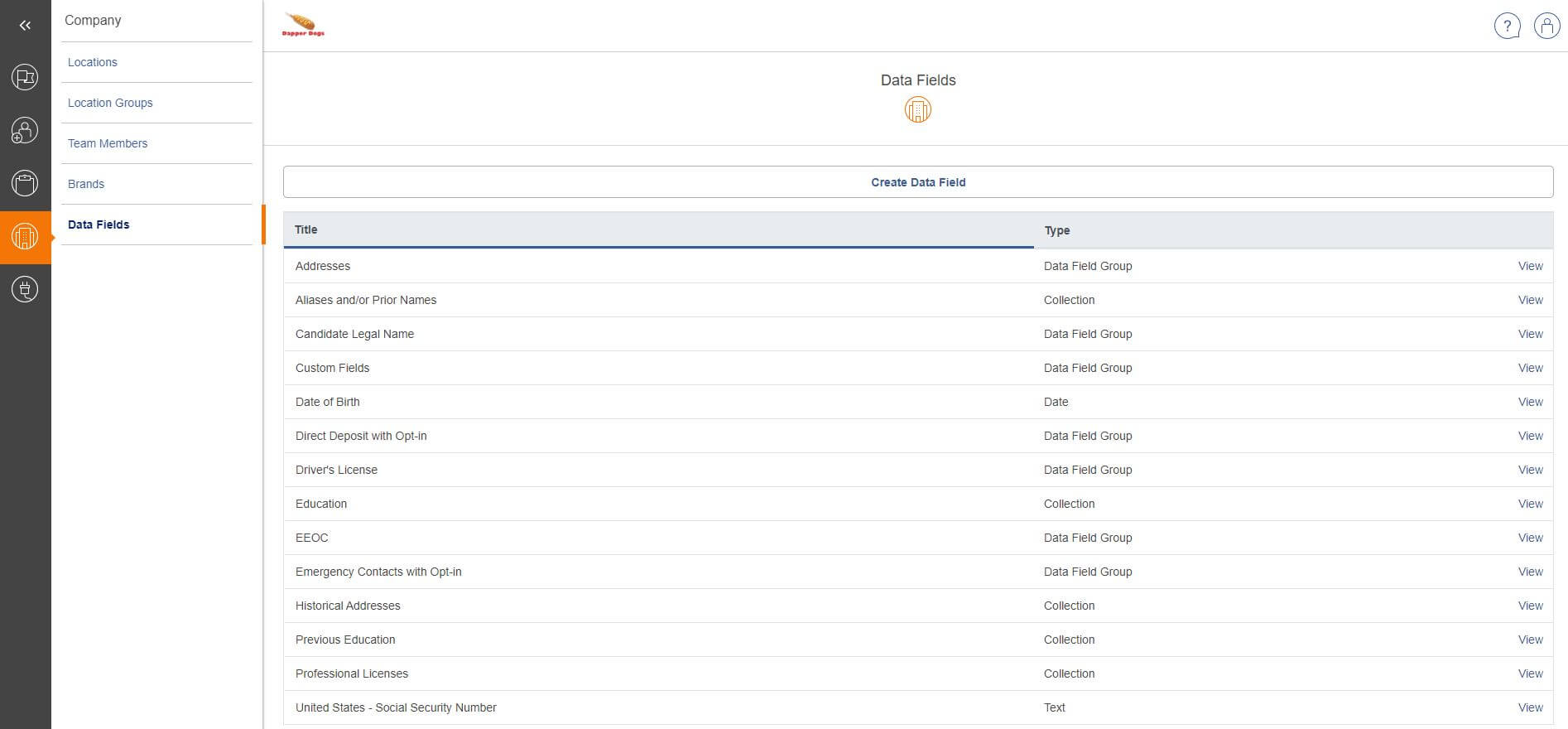
Task: Click the help question mark icon
Action: pos(1507,26)
